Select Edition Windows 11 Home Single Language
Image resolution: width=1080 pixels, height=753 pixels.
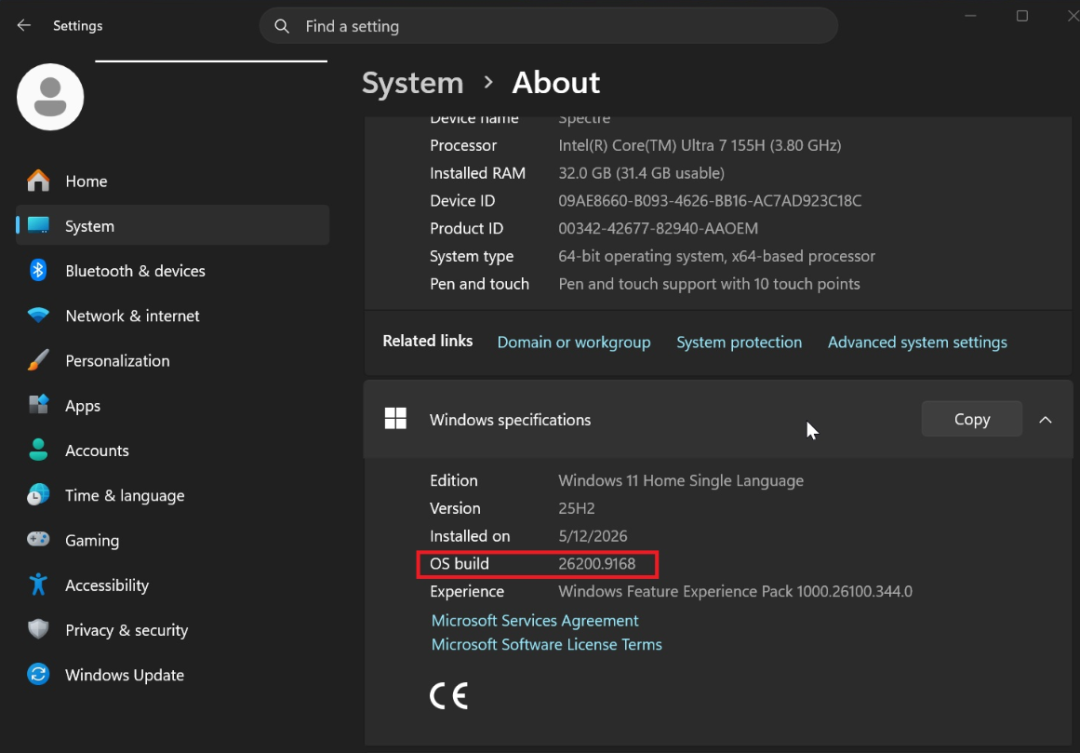coord(681,480)
